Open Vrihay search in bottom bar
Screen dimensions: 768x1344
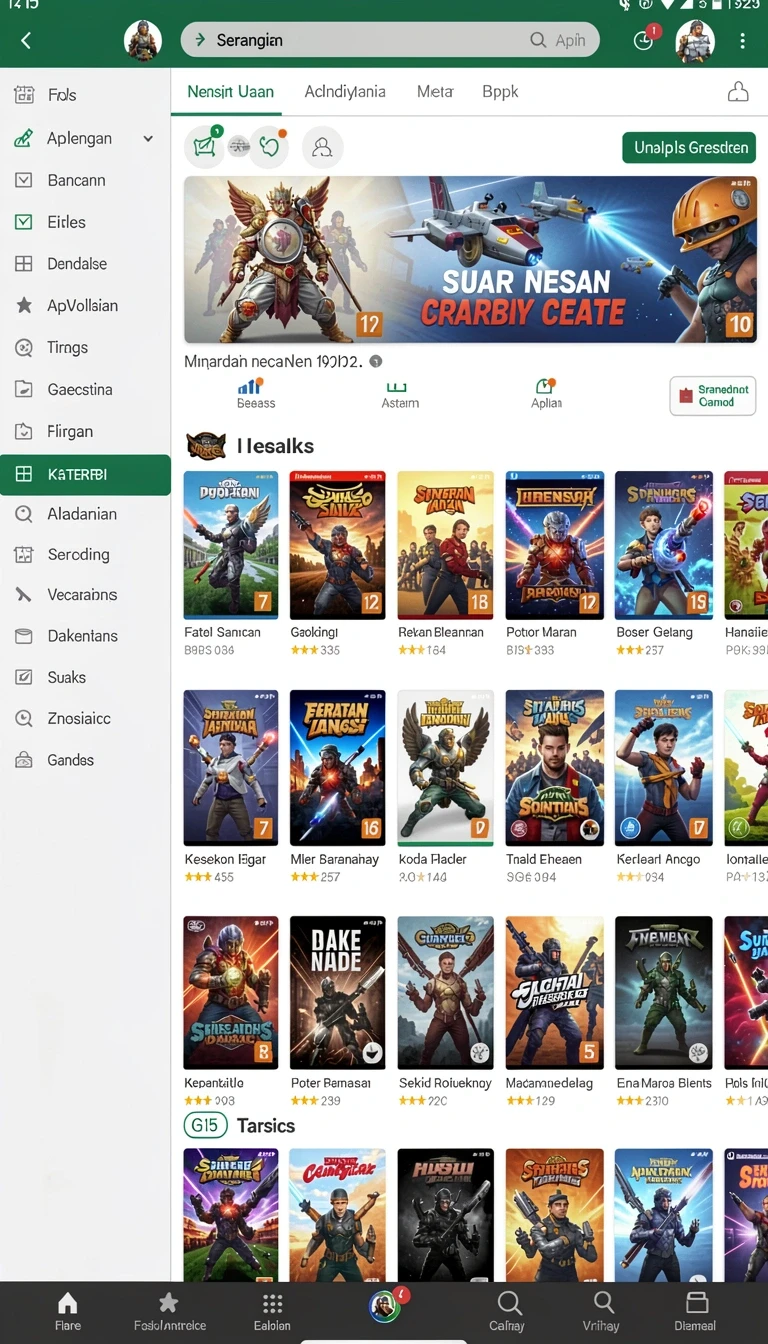tap(602, 1311)
